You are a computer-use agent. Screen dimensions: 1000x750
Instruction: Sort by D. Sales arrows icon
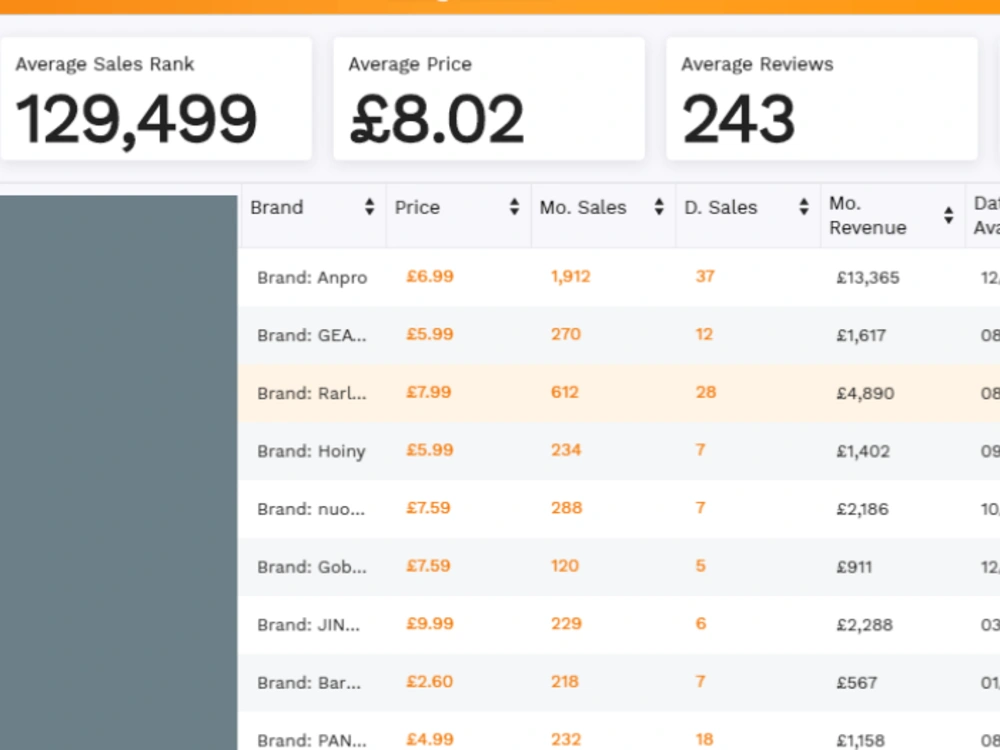pyautogui.click(x=804, y=207)
